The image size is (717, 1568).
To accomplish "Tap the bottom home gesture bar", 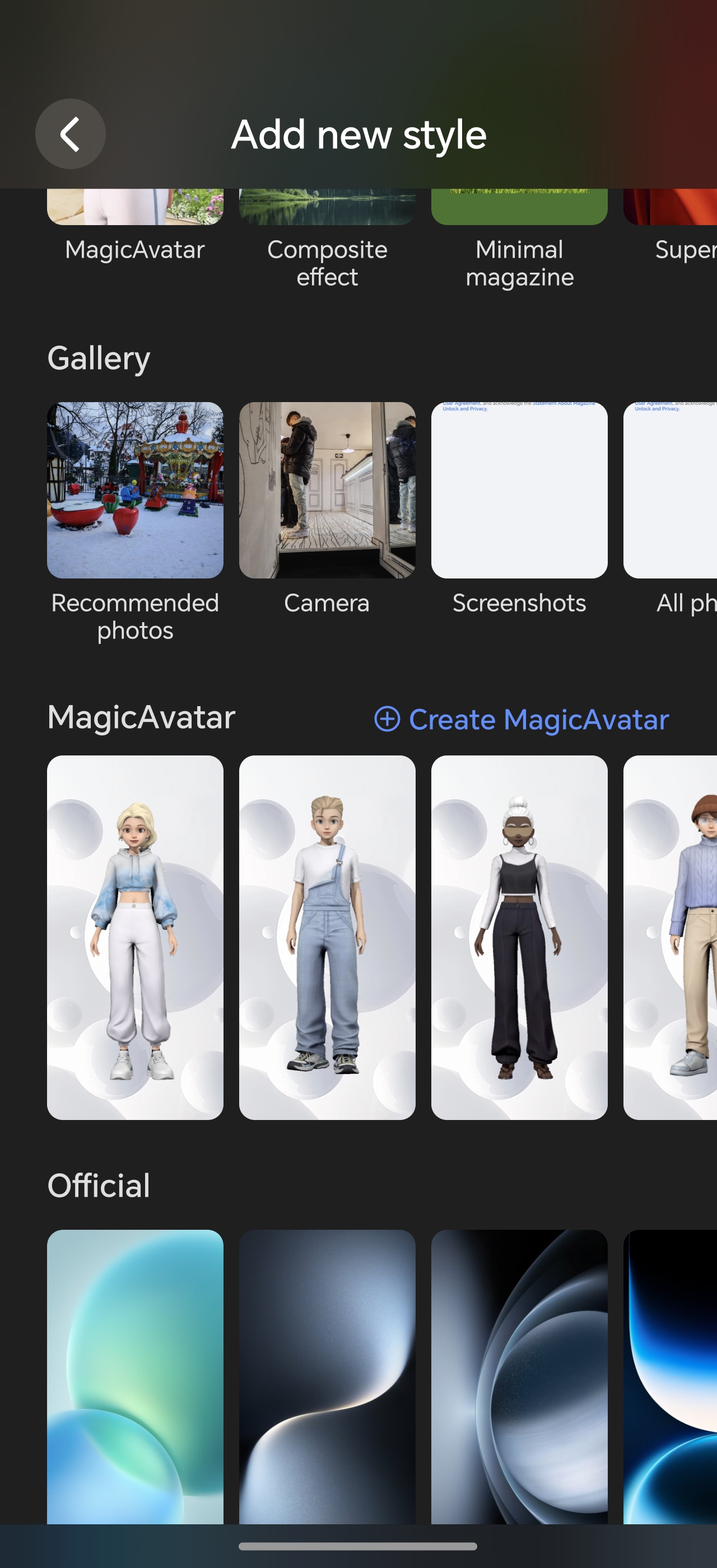I will pos(358,1546).
